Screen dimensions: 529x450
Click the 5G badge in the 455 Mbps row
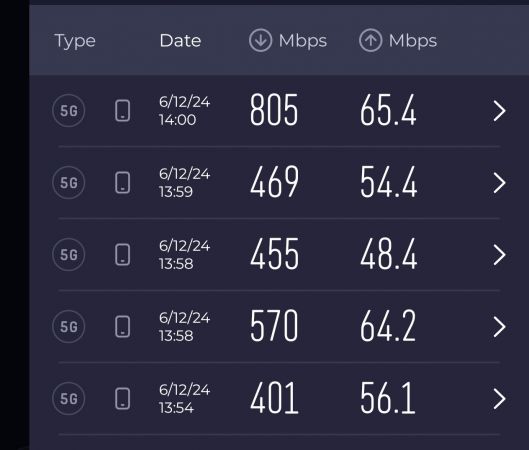[68, 255]
